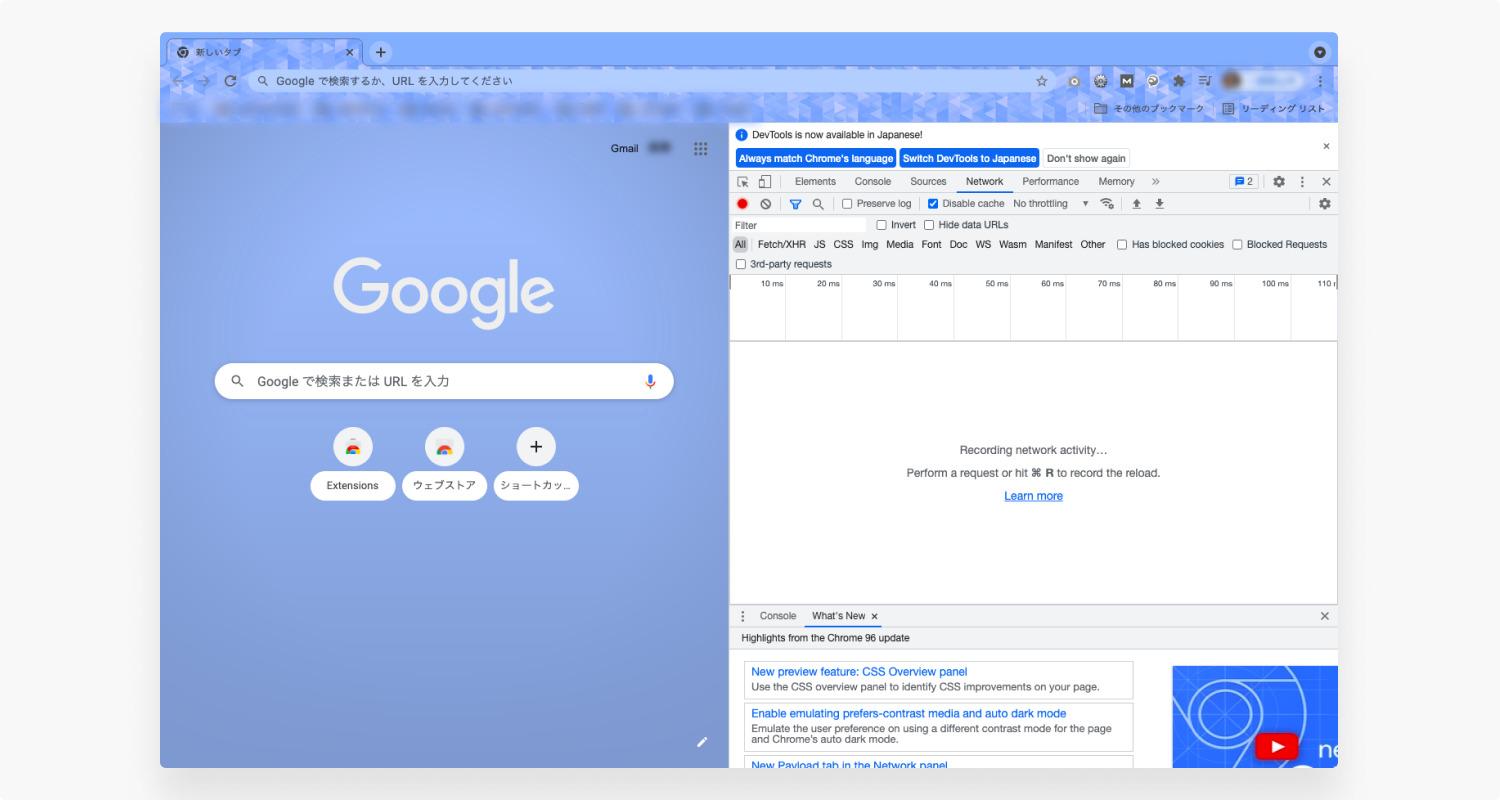Enable Blocked Requests checkbox

click(x=1237, y=245)
